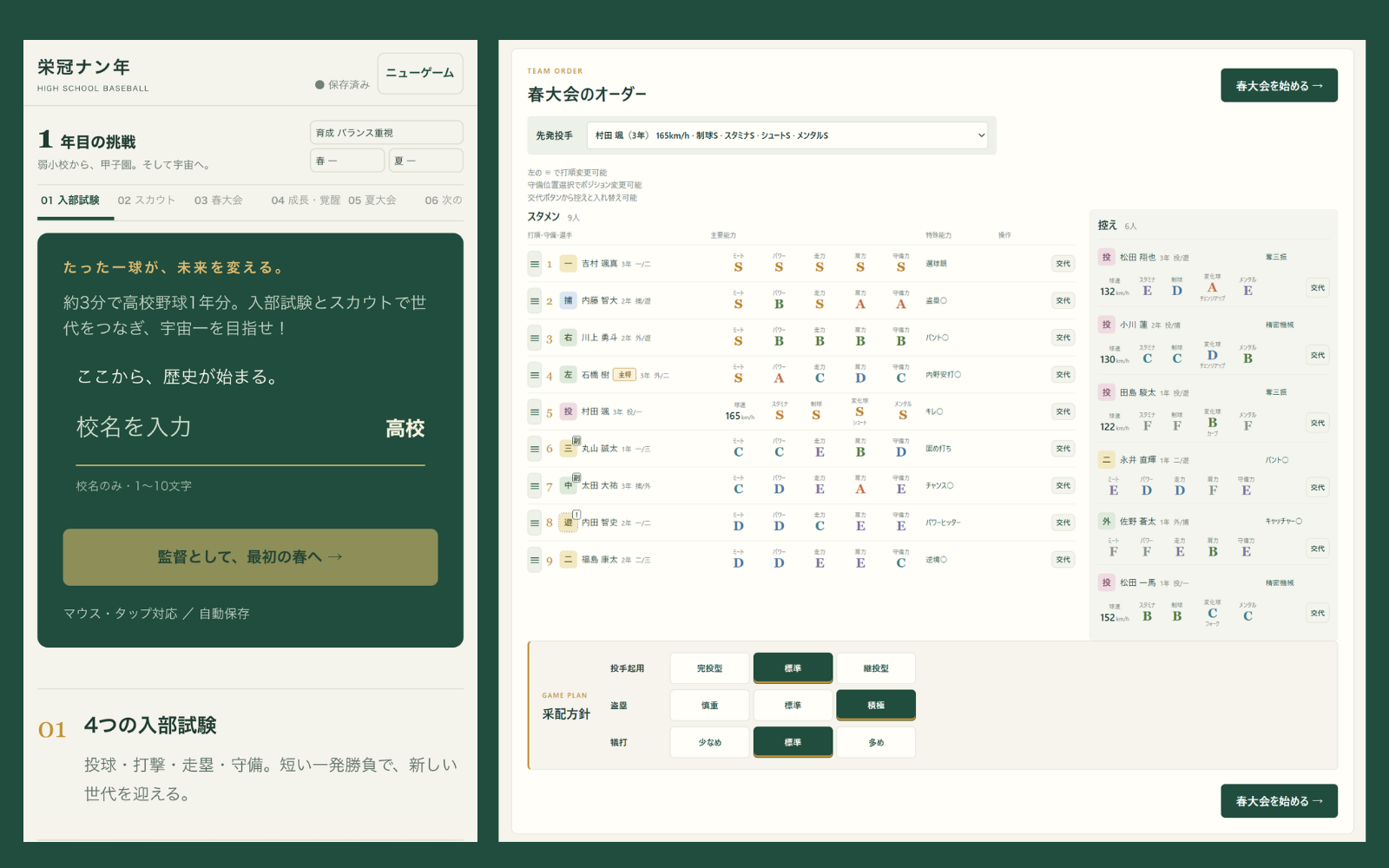Click the 右 position badge for 川上 勇斗
This screenshot has width=1389, height=868.
(568, 338)
